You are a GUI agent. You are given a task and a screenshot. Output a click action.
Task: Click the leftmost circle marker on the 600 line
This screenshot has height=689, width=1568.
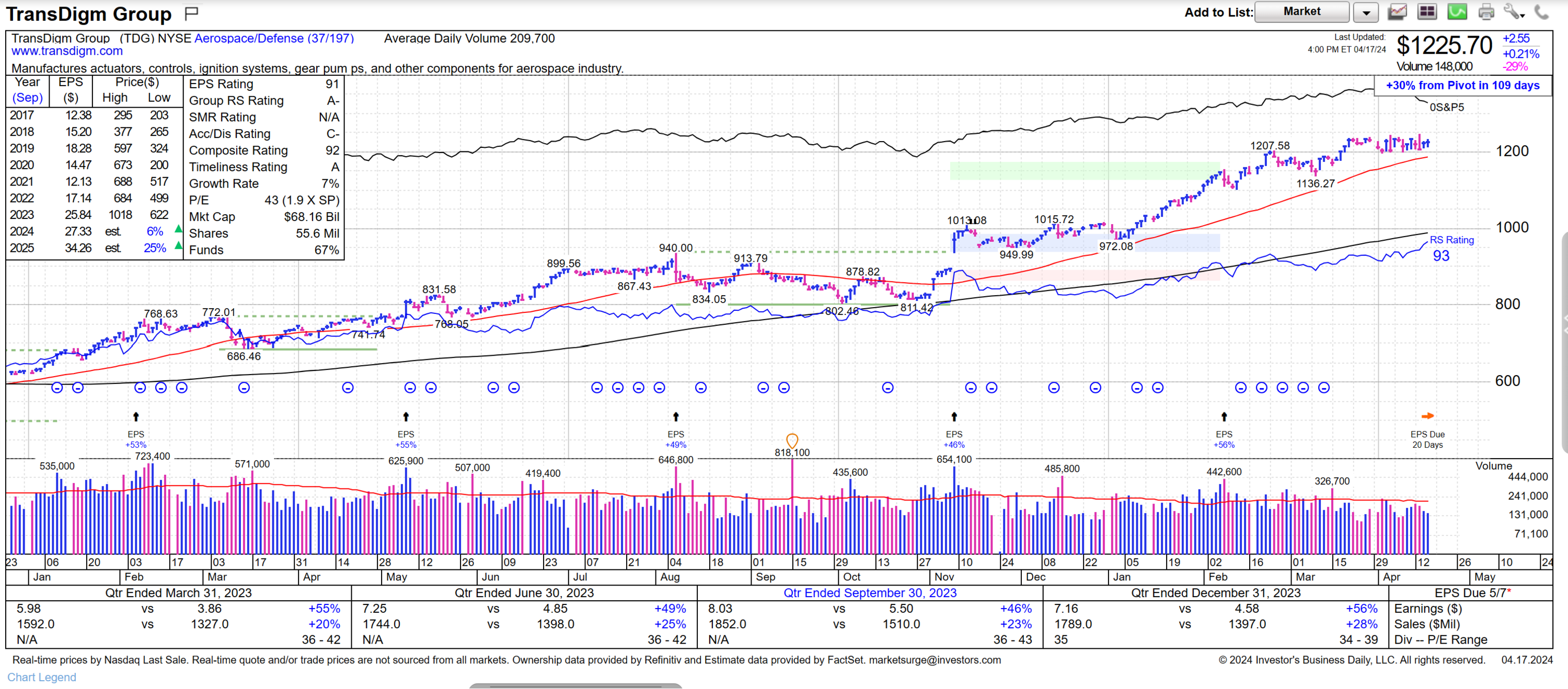57,388
